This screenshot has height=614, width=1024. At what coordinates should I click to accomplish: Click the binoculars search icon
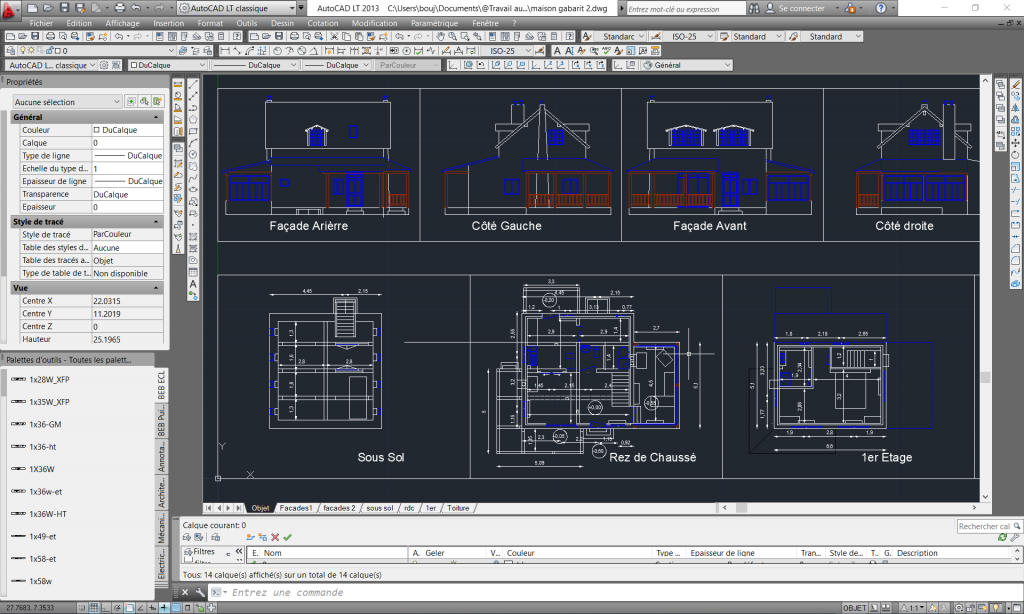coord(755,8)
